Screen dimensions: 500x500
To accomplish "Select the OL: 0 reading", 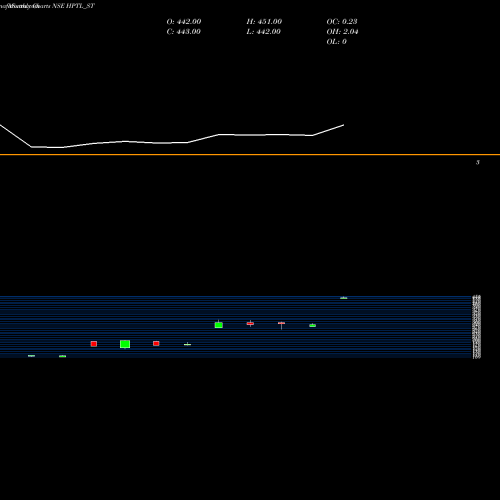I will 336,42.
